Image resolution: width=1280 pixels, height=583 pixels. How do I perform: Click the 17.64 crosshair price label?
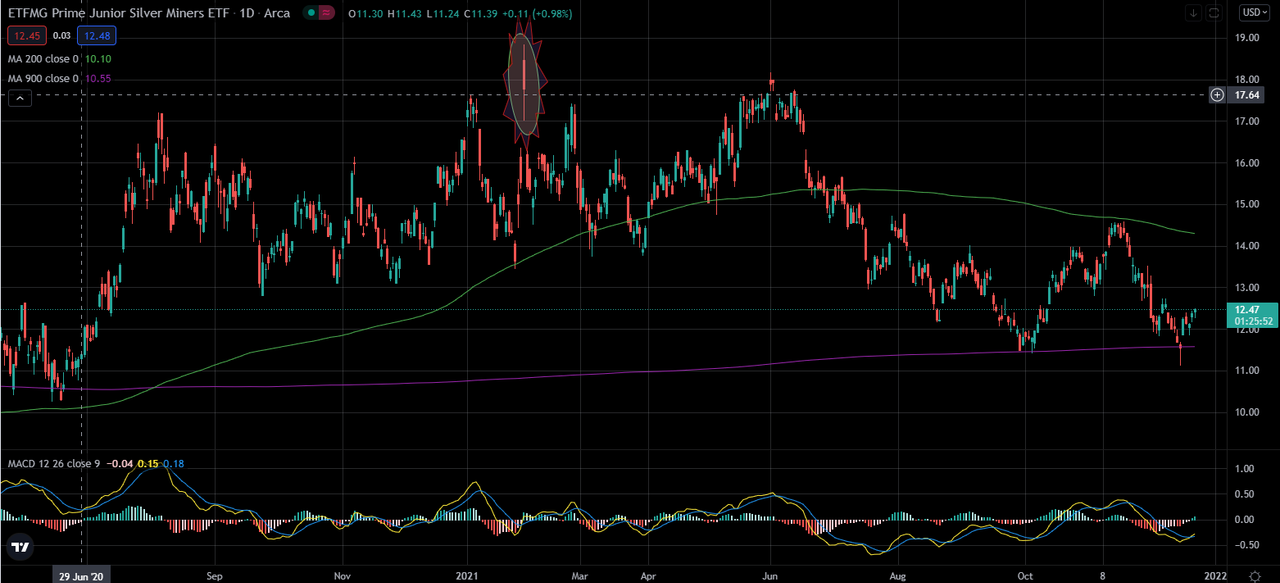pyautogui.click(x=1246, y=95)
